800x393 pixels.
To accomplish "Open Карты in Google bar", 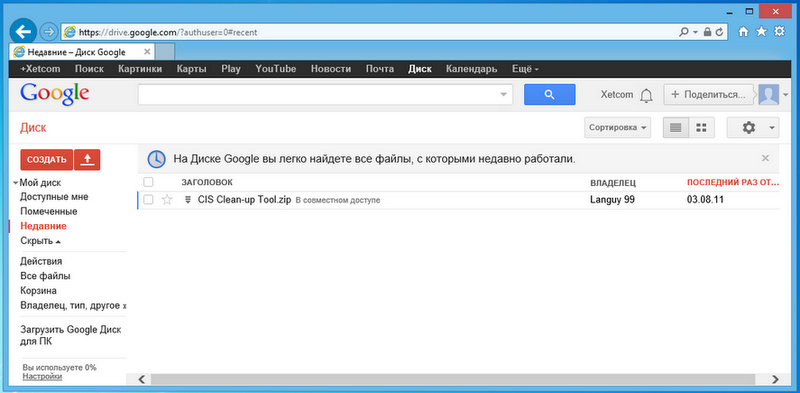I will (192, 69).
